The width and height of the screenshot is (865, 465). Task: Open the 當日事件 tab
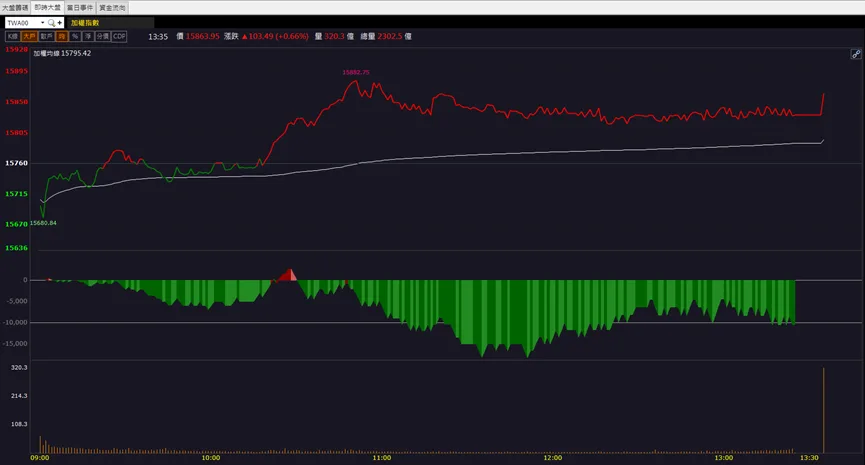coord(80,8)
